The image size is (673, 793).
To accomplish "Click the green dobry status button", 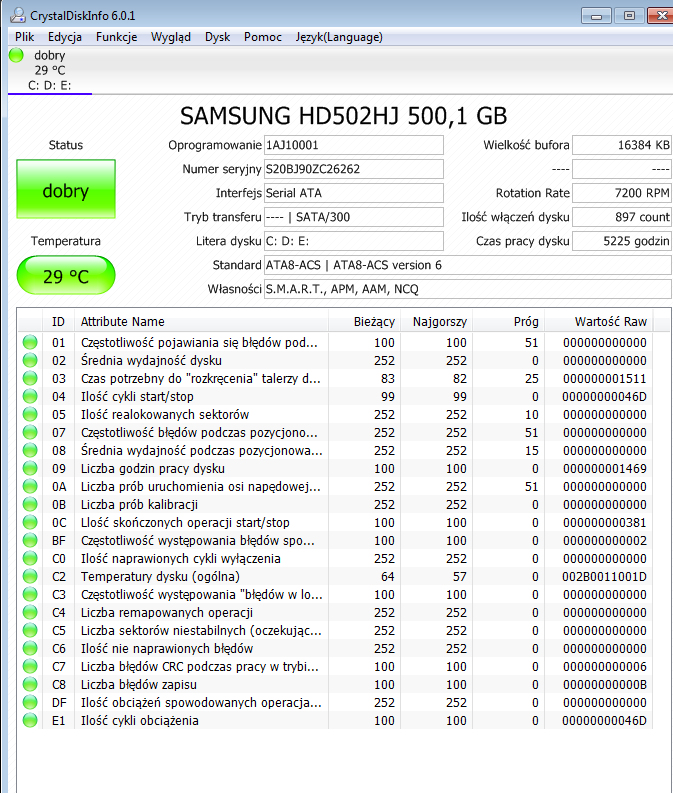I will coord(66,189).
